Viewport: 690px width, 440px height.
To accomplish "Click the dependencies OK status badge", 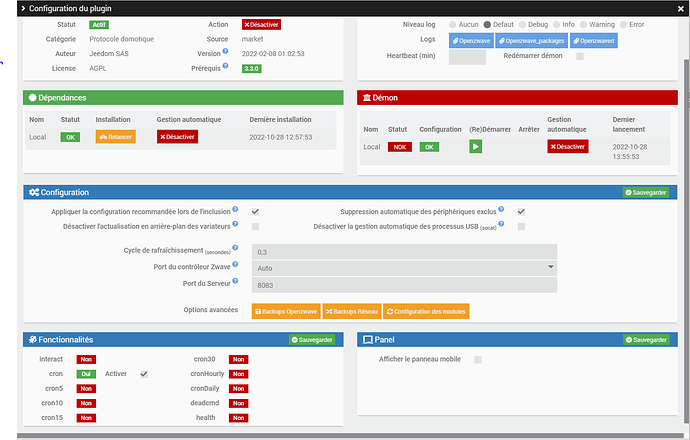I will click(70, 137).
